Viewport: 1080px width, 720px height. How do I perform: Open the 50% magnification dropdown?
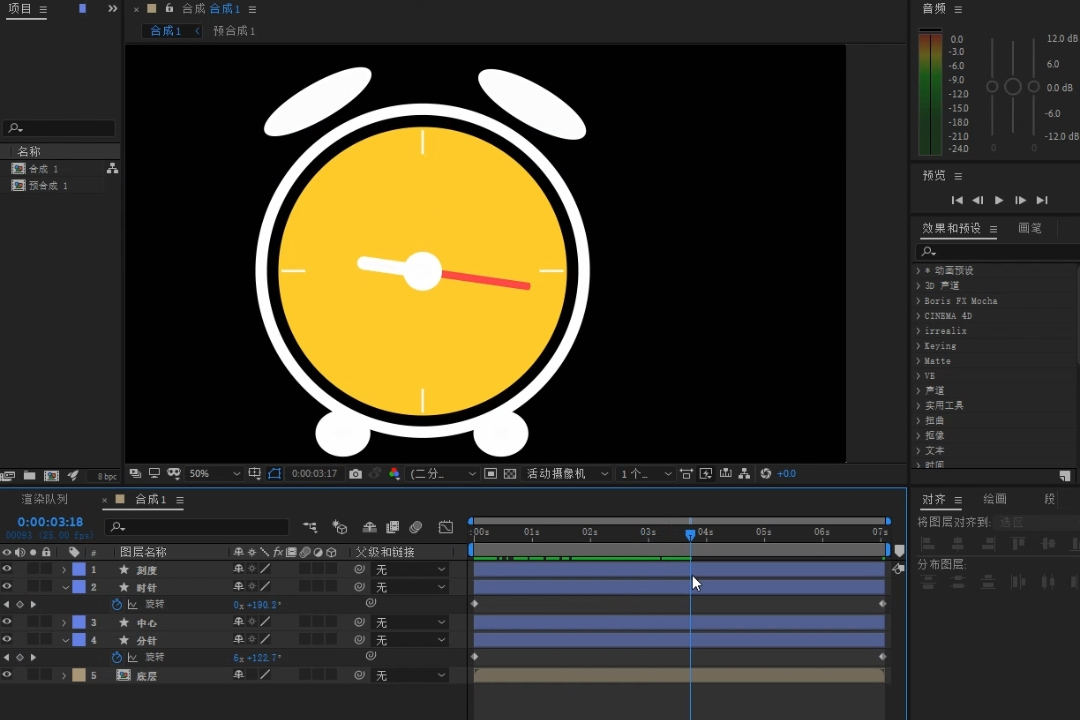(214, 474)
